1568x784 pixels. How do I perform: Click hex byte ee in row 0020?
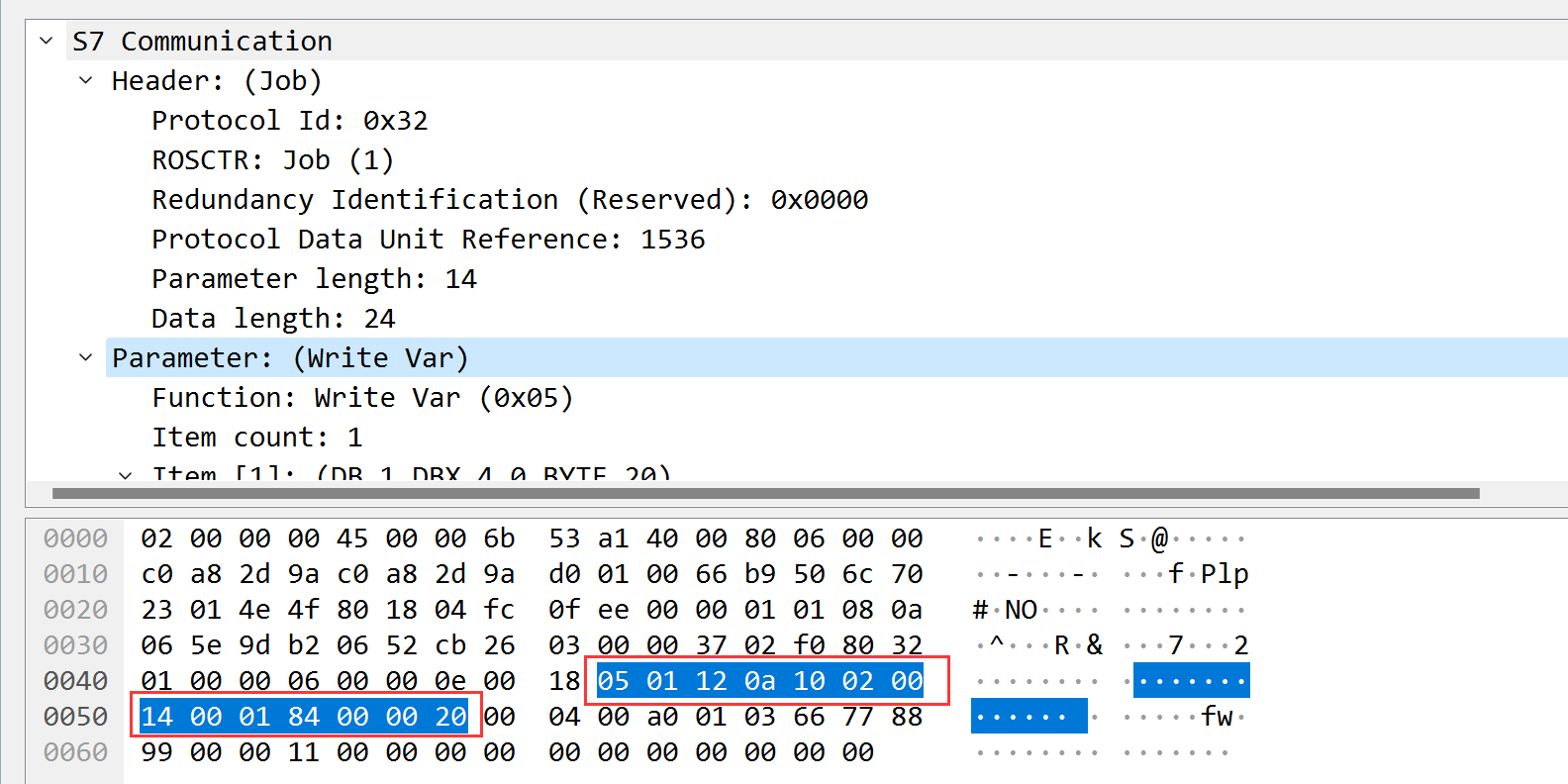pos(613,610)
